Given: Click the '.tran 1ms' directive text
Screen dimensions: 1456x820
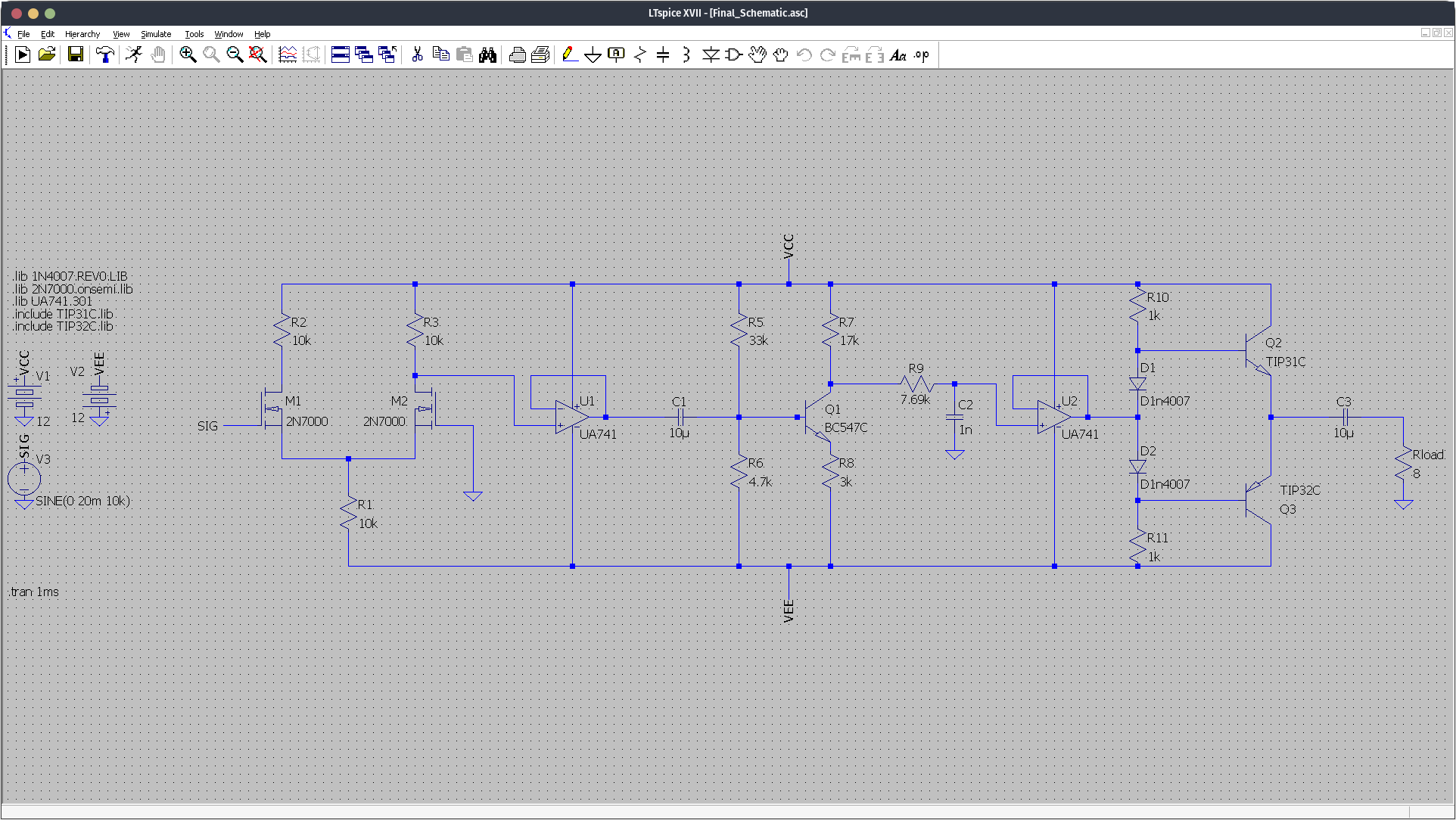Looking at the screenshot, I should coord(35,592).
